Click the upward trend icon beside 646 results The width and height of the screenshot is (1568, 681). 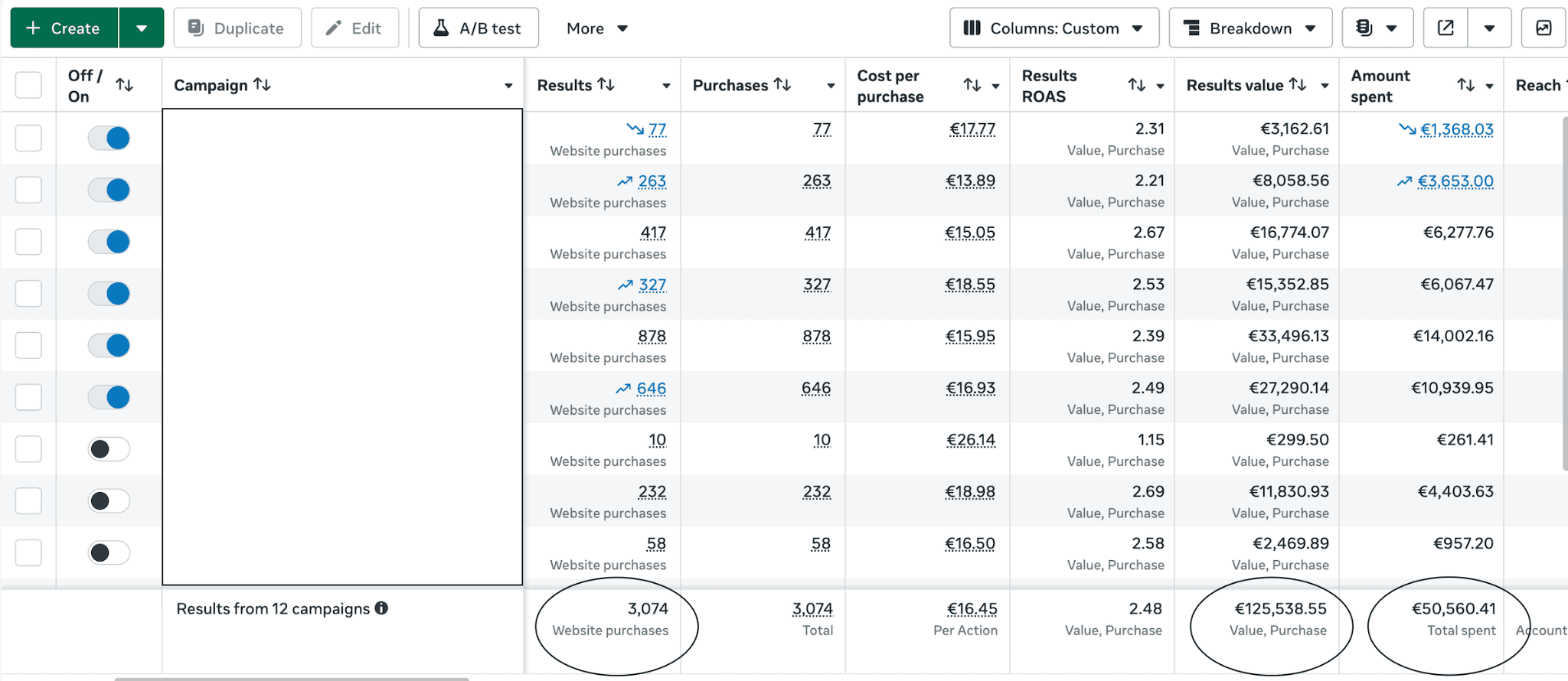tap(623, 389)
